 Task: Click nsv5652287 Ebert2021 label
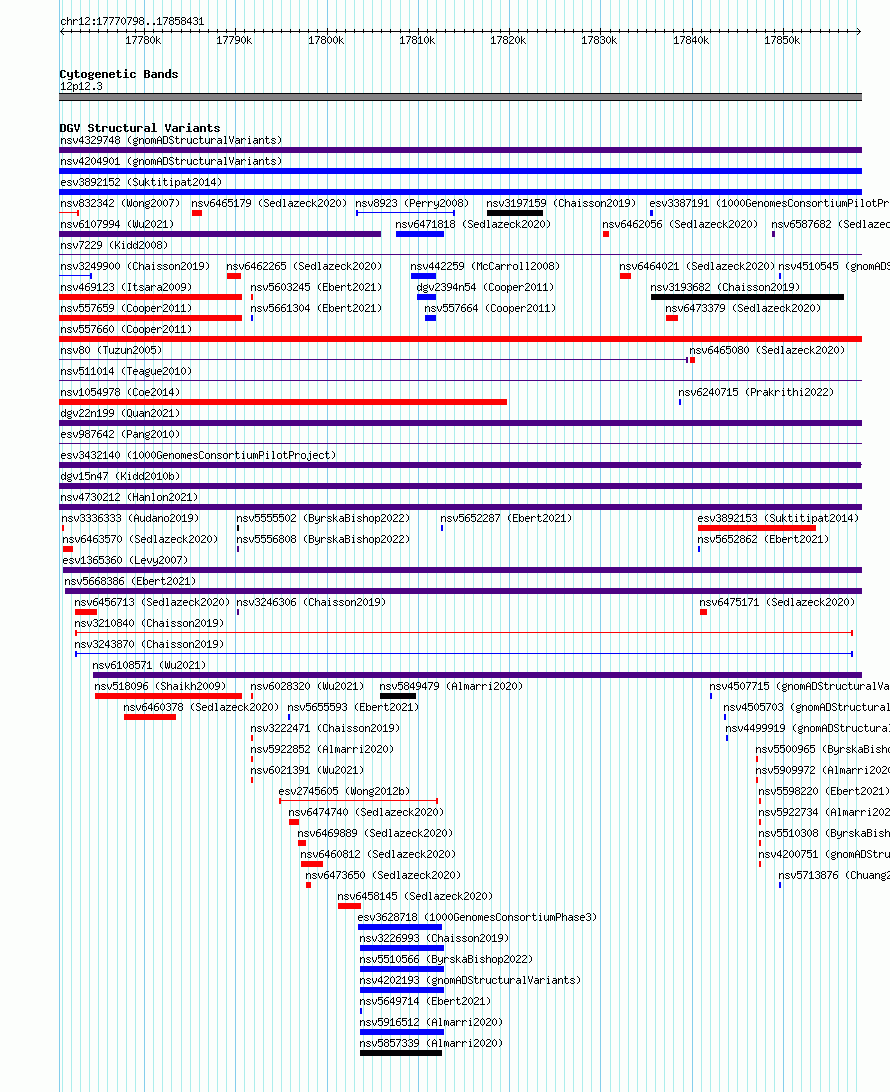(x=506, y=517)
